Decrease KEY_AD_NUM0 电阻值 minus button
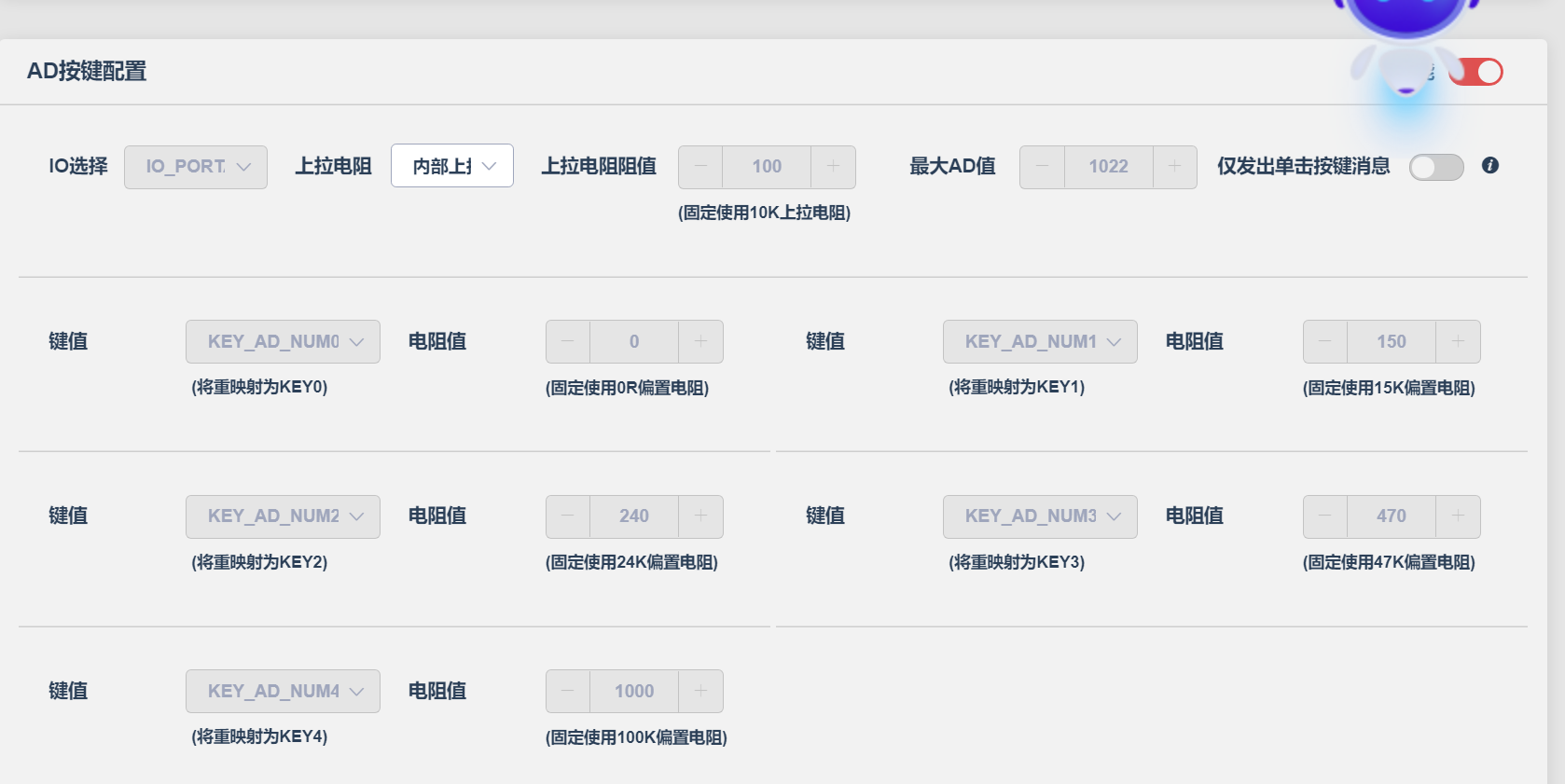The height and width of the screenshot is (784, 1565). (568, 341)
